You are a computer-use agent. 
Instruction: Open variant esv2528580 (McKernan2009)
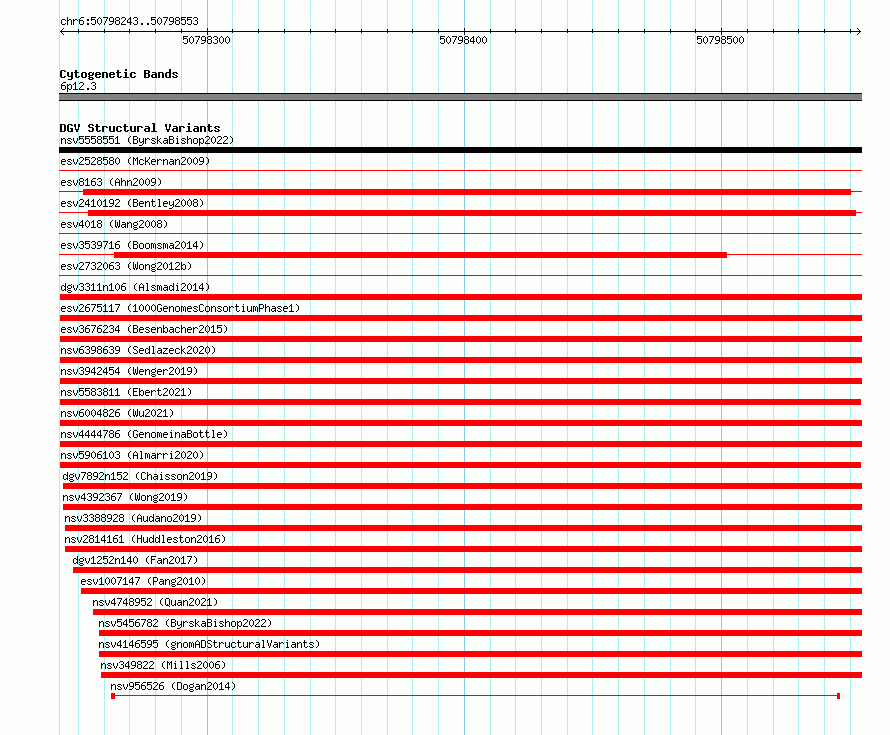coord(135,161)
